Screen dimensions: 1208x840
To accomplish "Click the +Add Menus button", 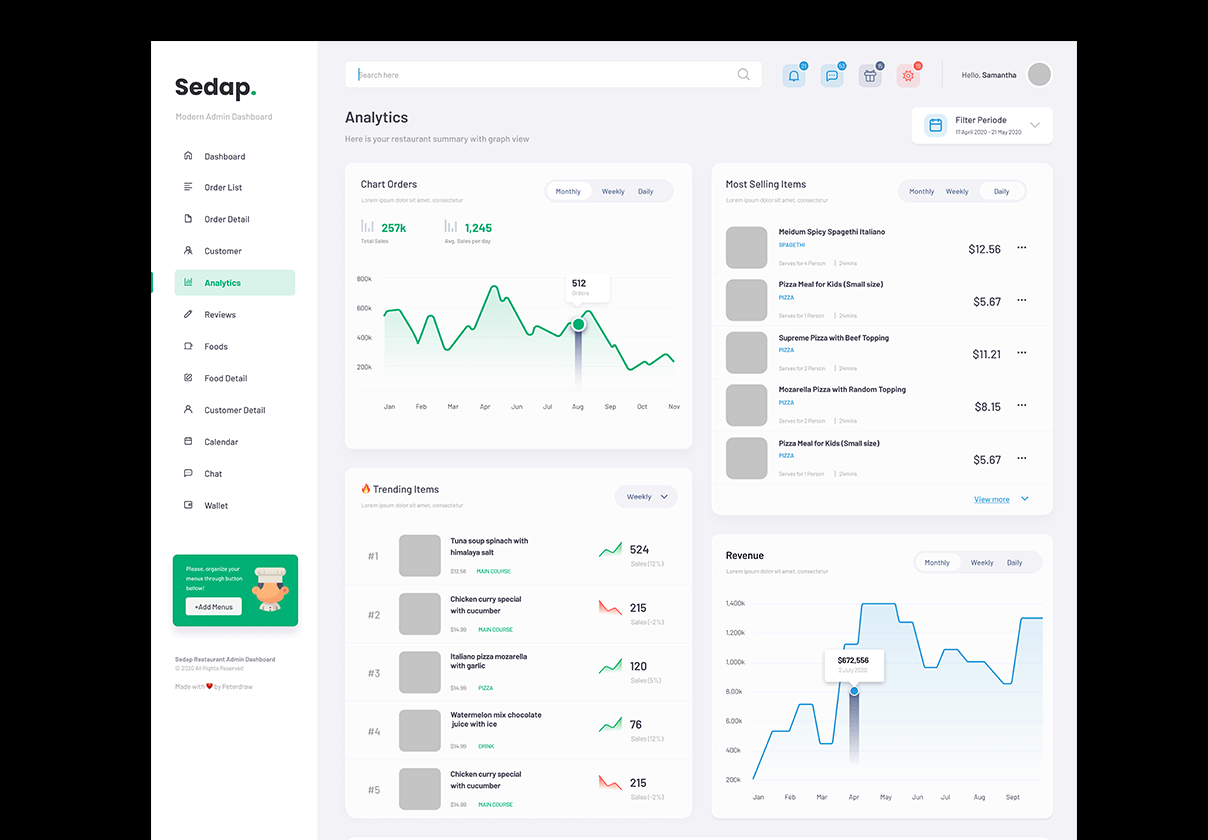I will coord(212,606).
